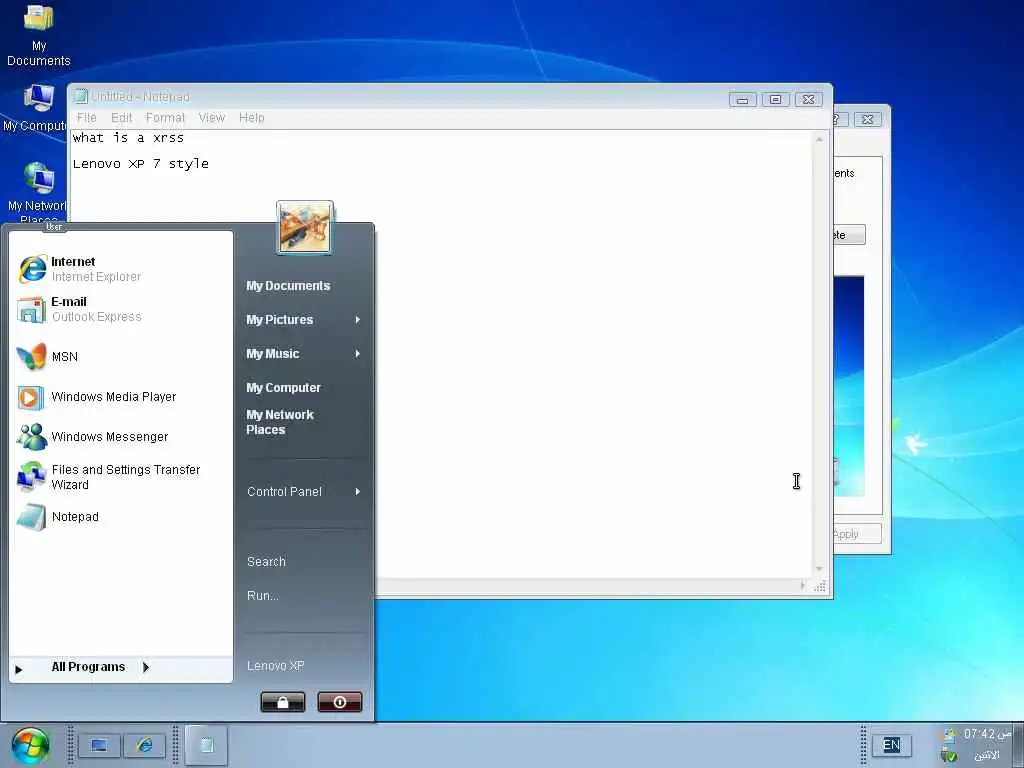The width and height of the screenshot is (1024, 768).
Task: Open My Network Places in Start menu
Action: point(280,422)
